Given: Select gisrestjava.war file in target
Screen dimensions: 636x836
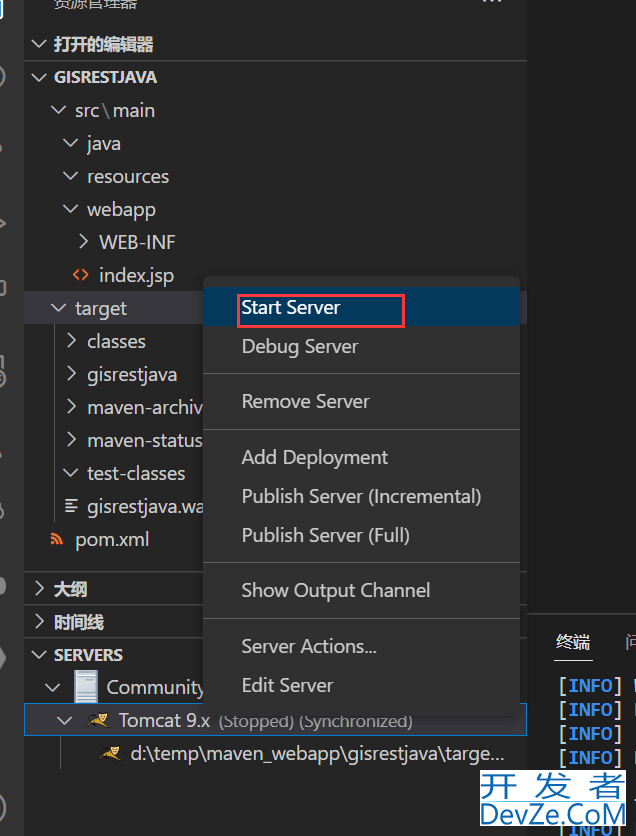Looking at the screenshot, I should point(145,507).
